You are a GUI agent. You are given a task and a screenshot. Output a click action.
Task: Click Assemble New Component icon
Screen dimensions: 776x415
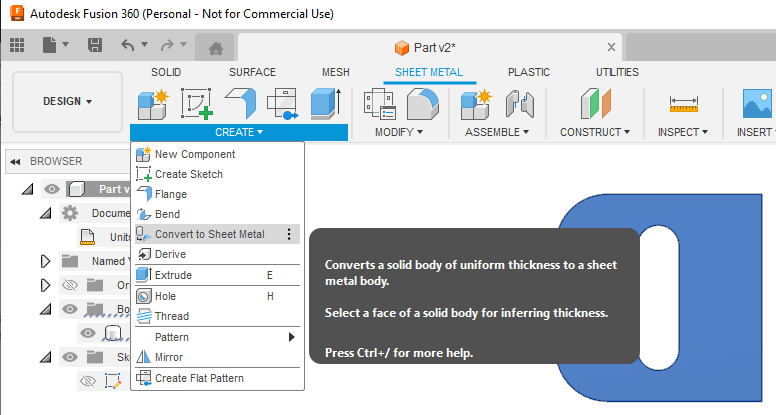tap(476, 104)
